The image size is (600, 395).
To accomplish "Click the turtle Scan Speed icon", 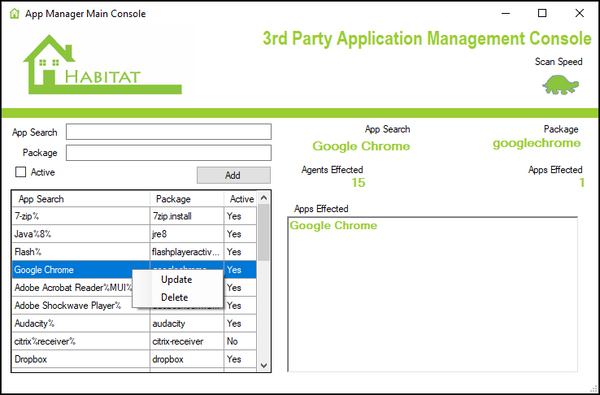I will click(x=560, y=85).
